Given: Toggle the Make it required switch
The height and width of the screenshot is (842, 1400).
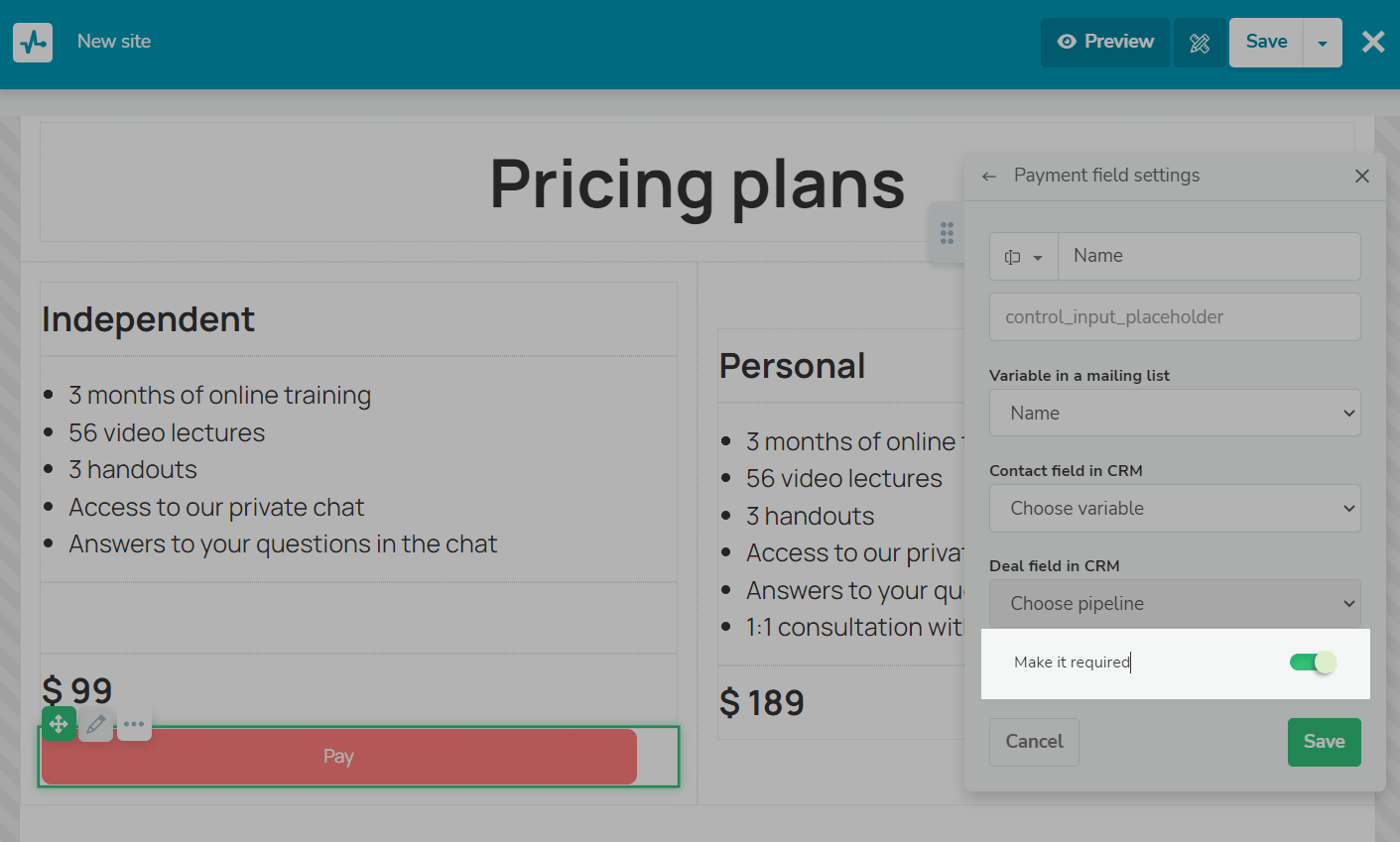Looking at the screenshot, I should tap(1313, 662).
